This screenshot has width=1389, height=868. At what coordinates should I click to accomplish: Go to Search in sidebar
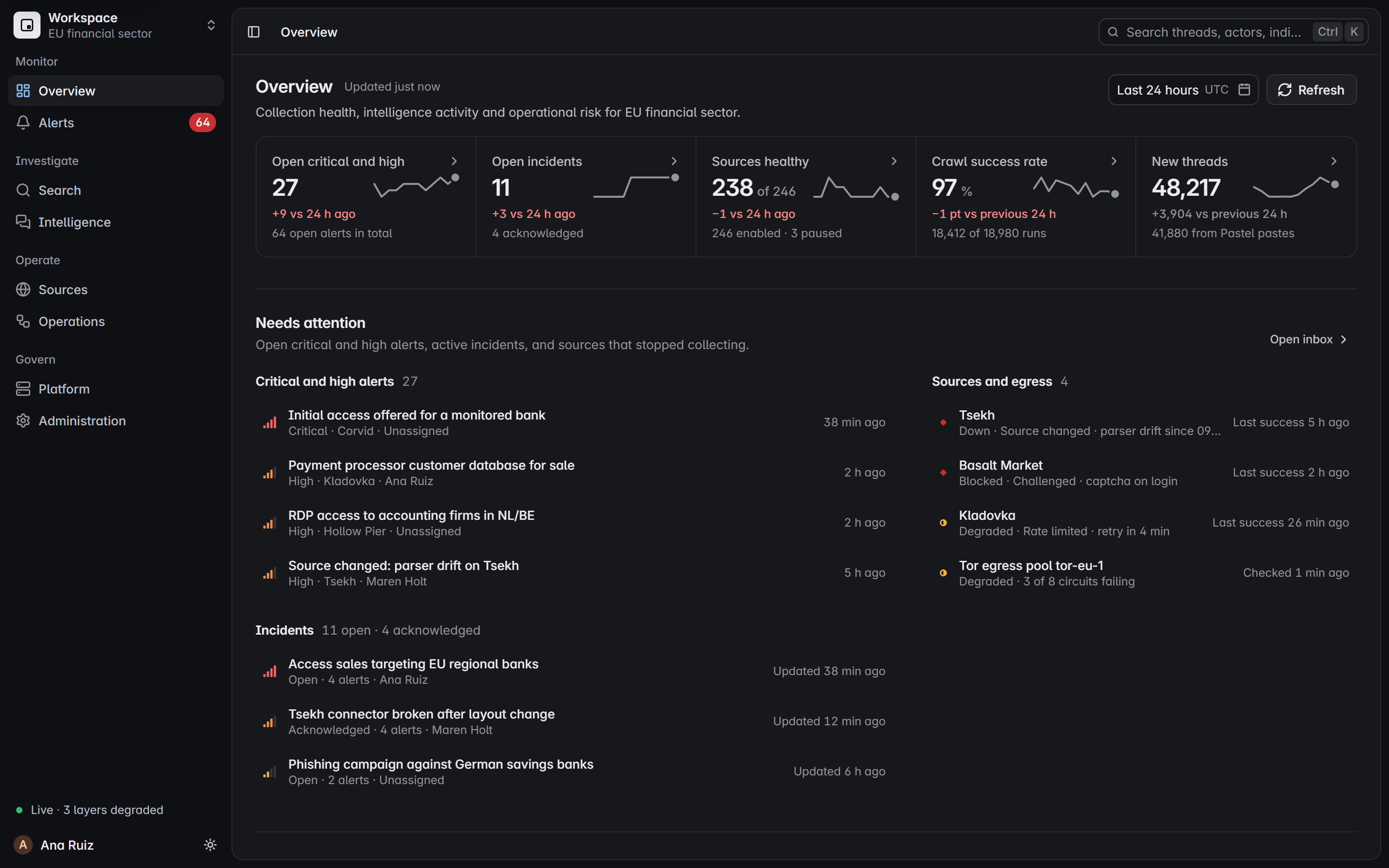click(x=115, y=190)
